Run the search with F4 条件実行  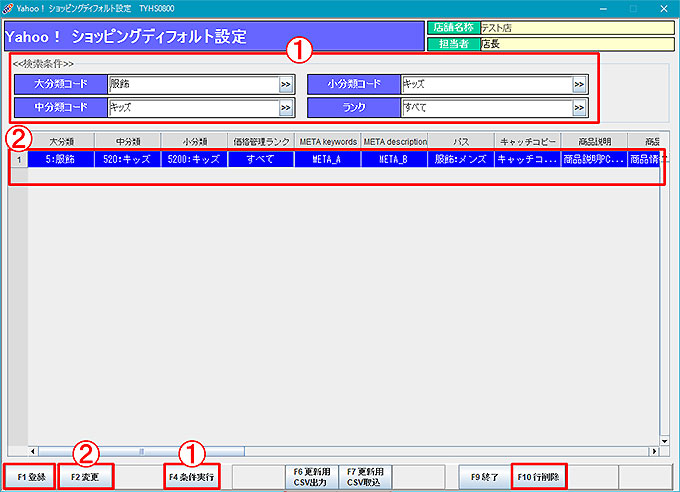(192, 477)
